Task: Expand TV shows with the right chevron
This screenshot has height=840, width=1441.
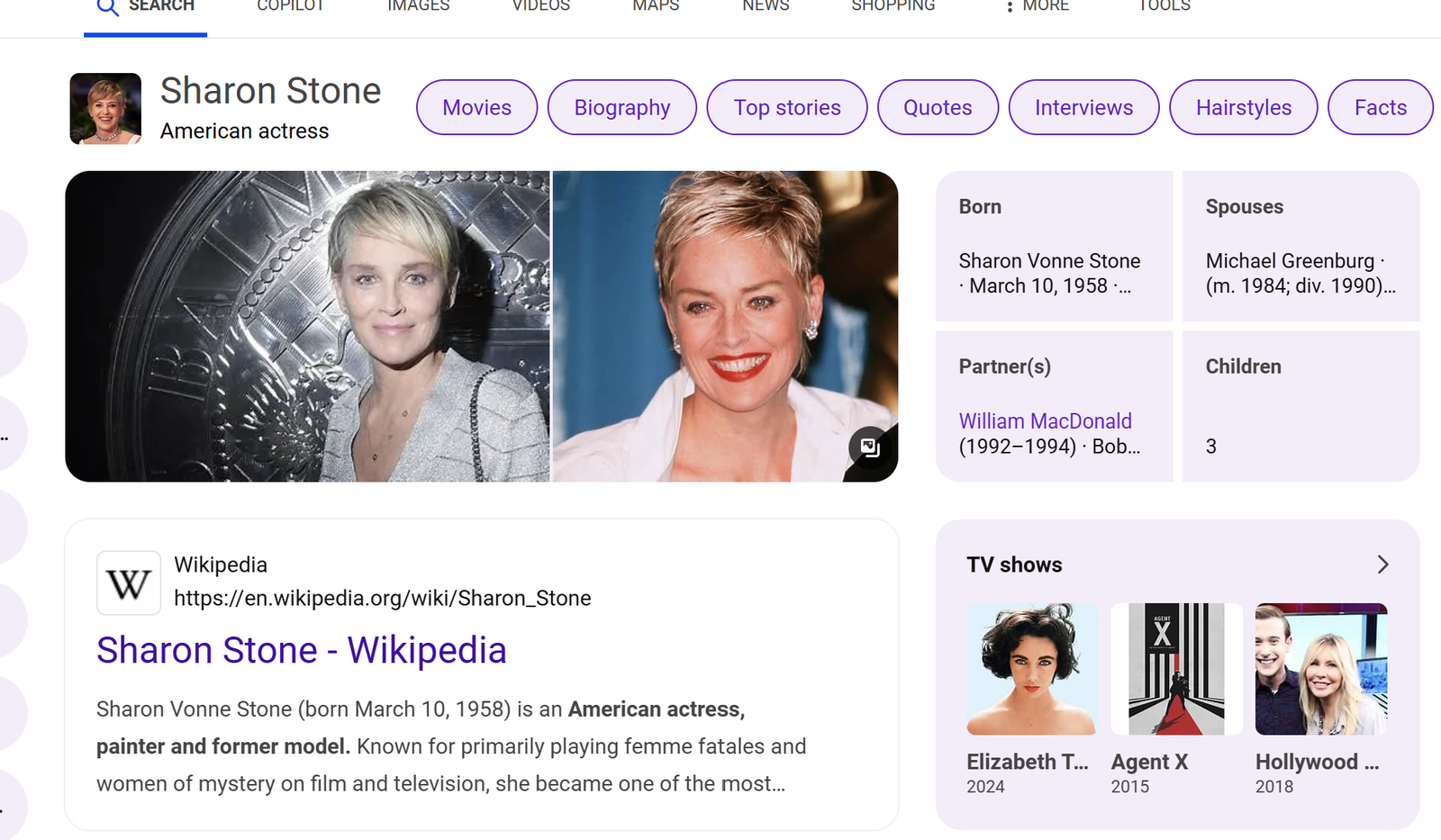Action: coord(1382,565)
